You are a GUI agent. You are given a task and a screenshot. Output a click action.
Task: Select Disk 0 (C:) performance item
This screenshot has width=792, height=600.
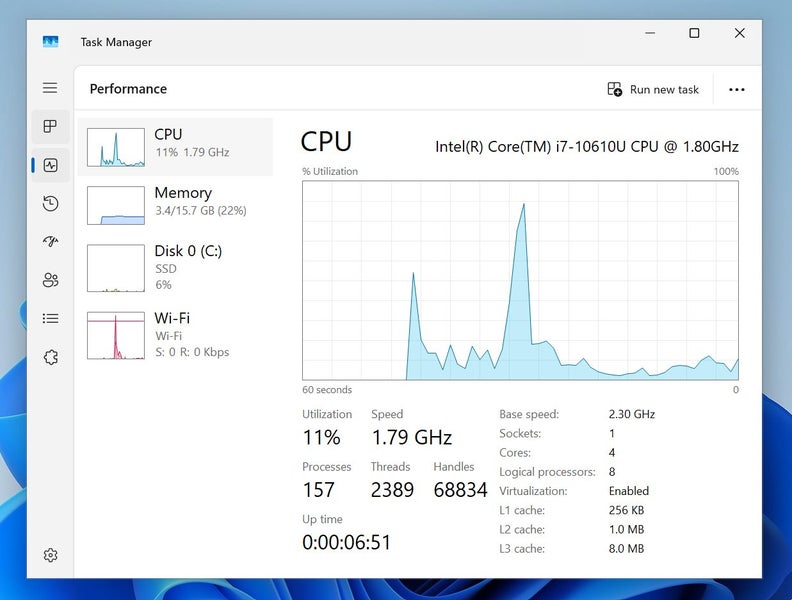click(175, 267)
